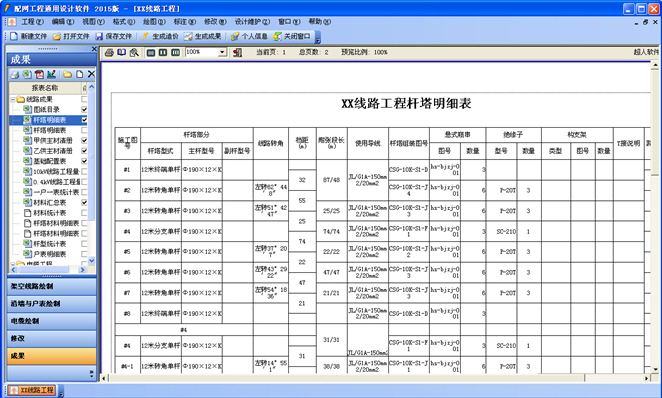662x398 pixels.
Task: Collapse the 线路成果 tree folder
Action: coord(13,100)
